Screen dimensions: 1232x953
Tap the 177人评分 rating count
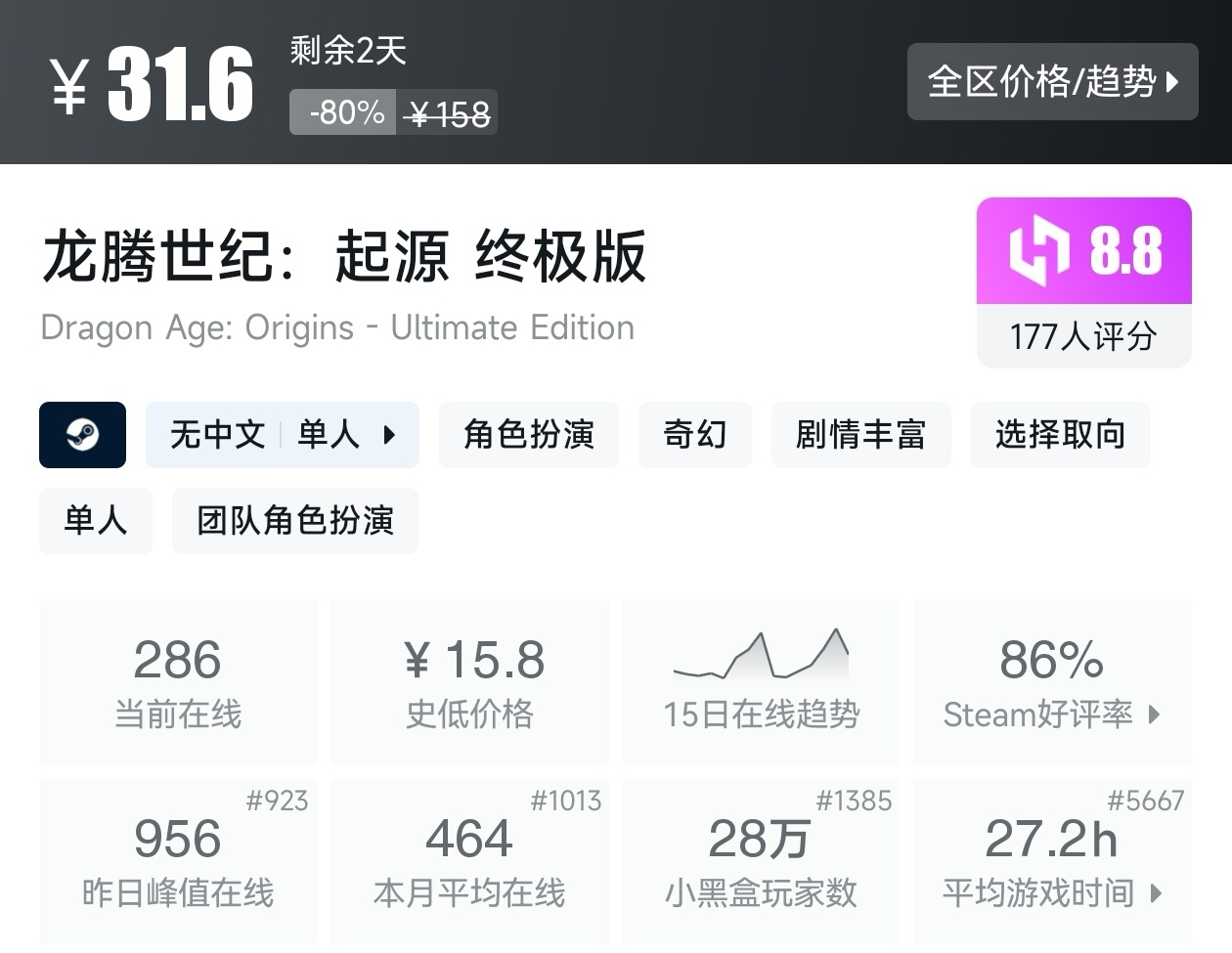click(1084, 337)
